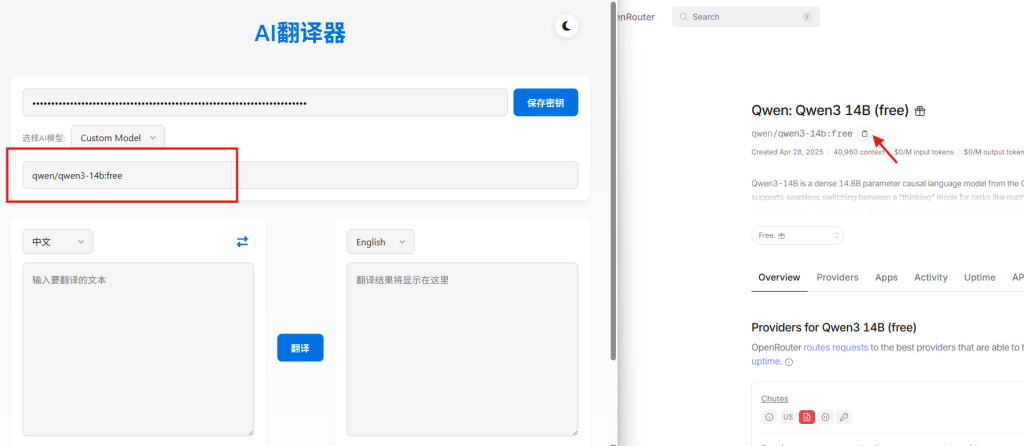Click the gift icon beside the Qwen3 14B title
The image size is (1024, 446).
pos(920,112)
